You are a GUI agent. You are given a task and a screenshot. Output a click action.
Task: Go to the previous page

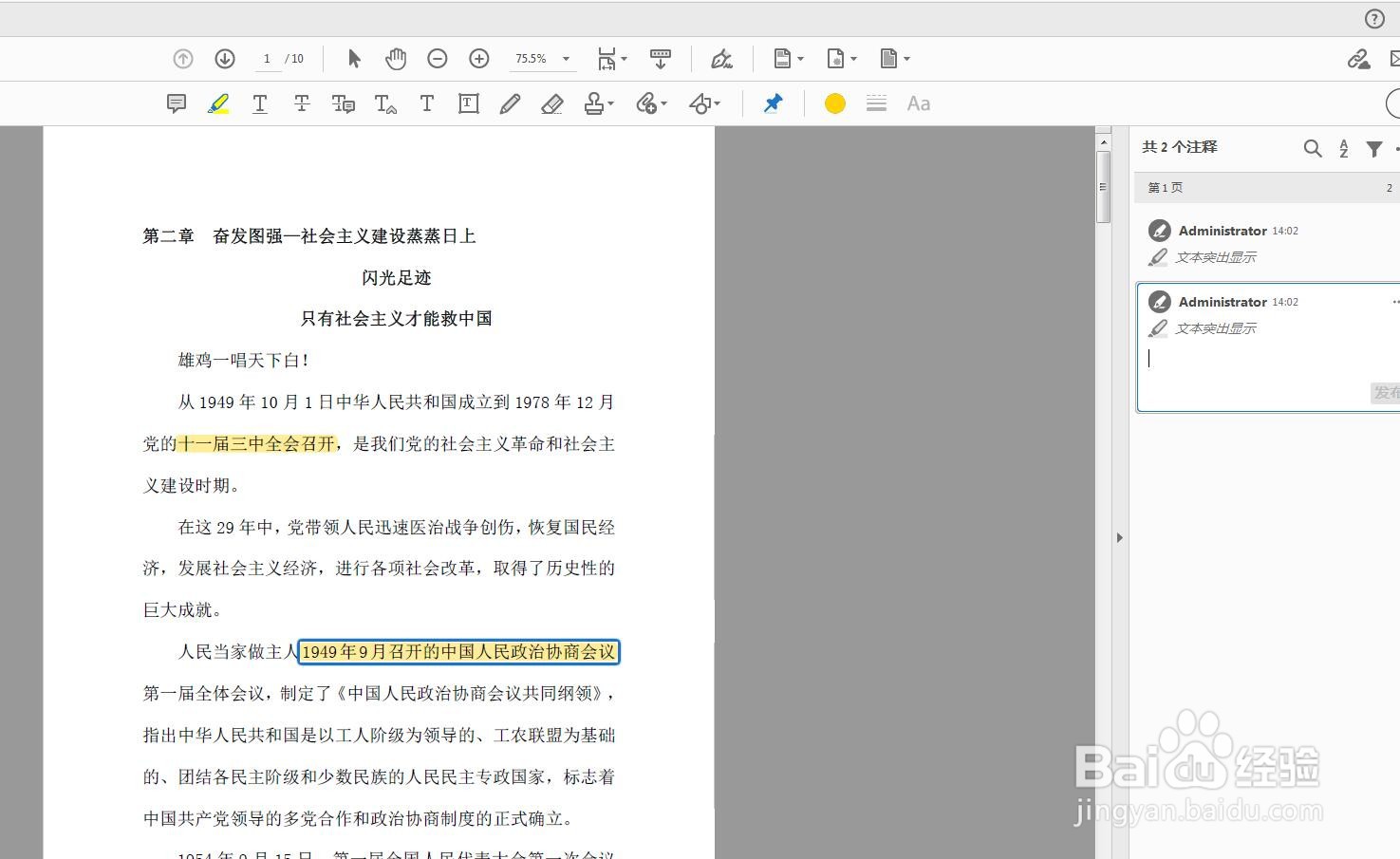(183, 59)
